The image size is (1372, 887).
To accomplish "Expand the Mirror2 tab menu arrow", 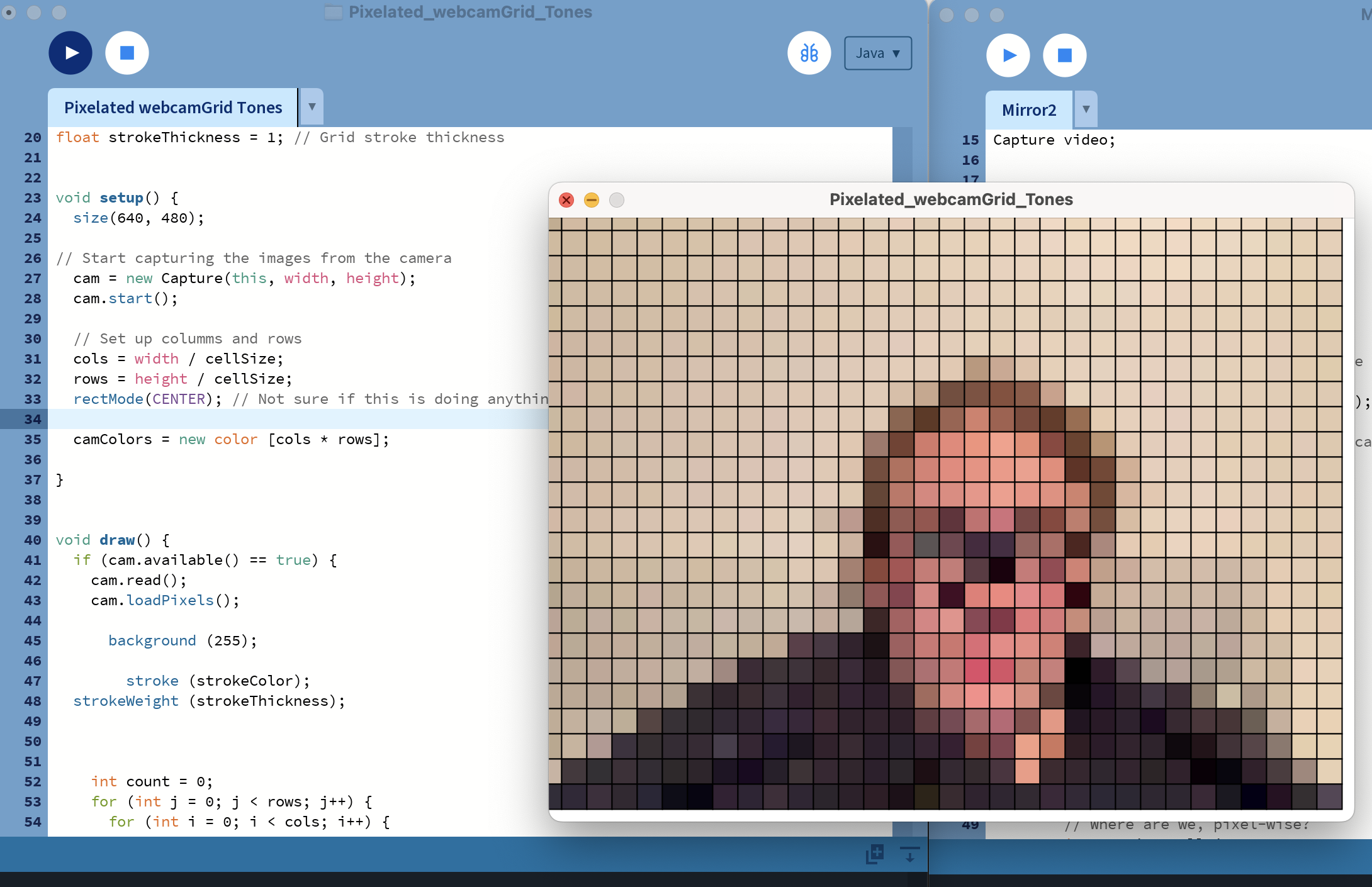I will click(1085, 109).
